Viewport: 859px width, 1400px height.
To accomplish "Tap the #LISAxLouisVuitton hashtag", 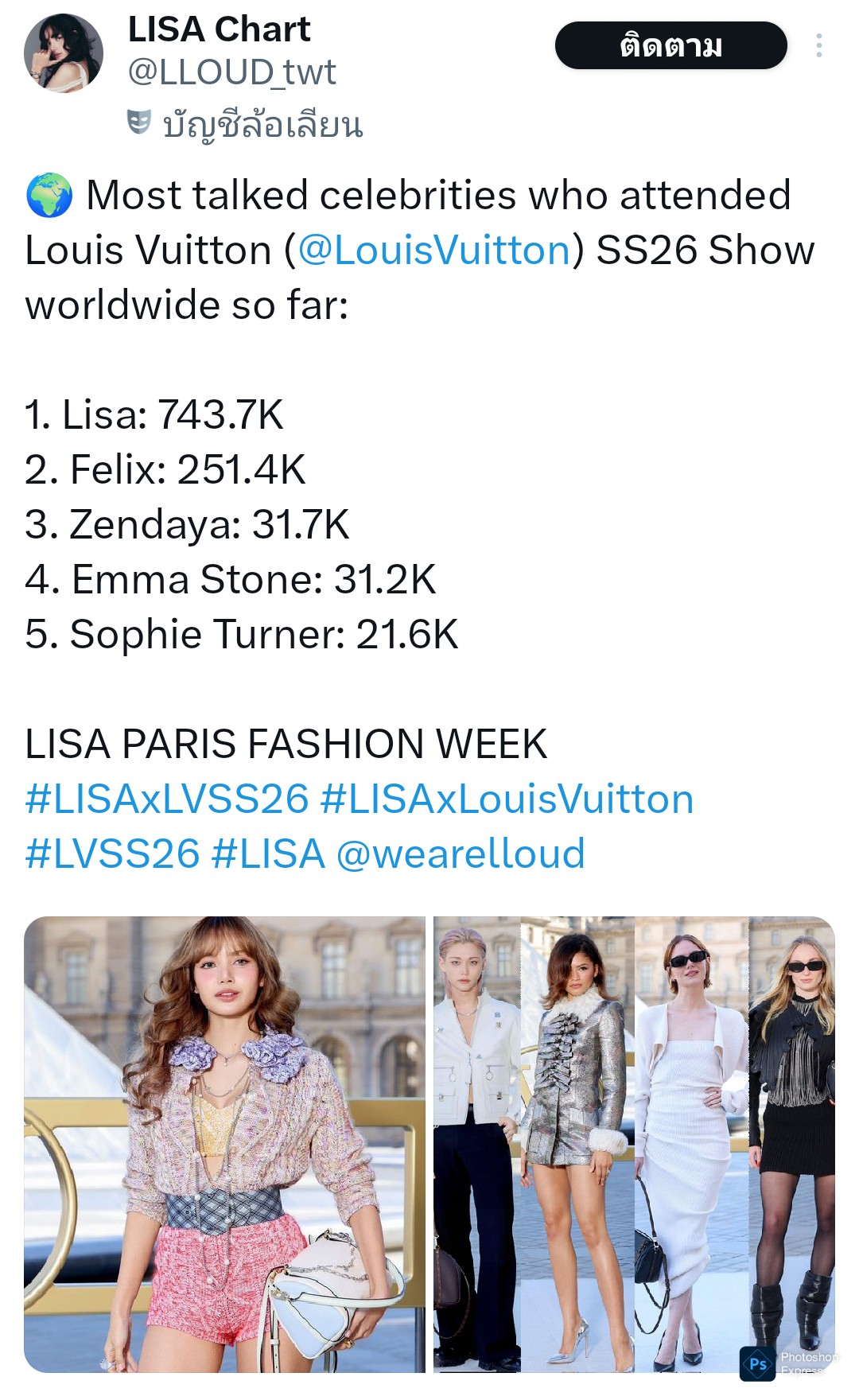I will click(x=507, y=799).
